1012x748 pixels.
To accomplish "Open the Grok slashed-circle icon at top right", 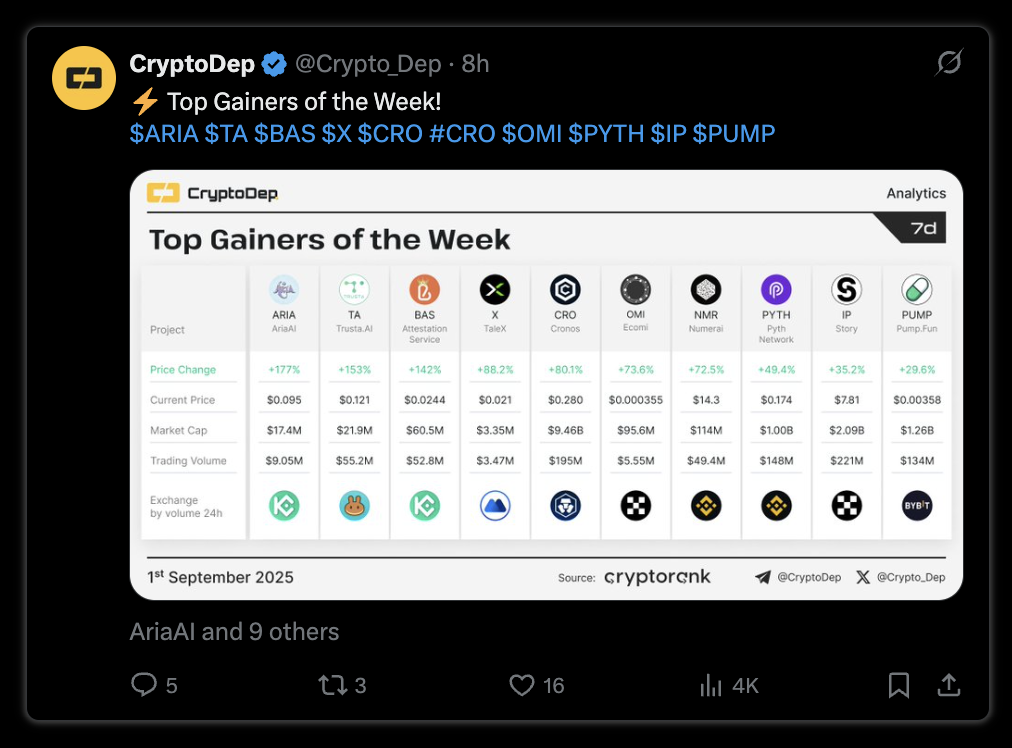I will 949,63.
